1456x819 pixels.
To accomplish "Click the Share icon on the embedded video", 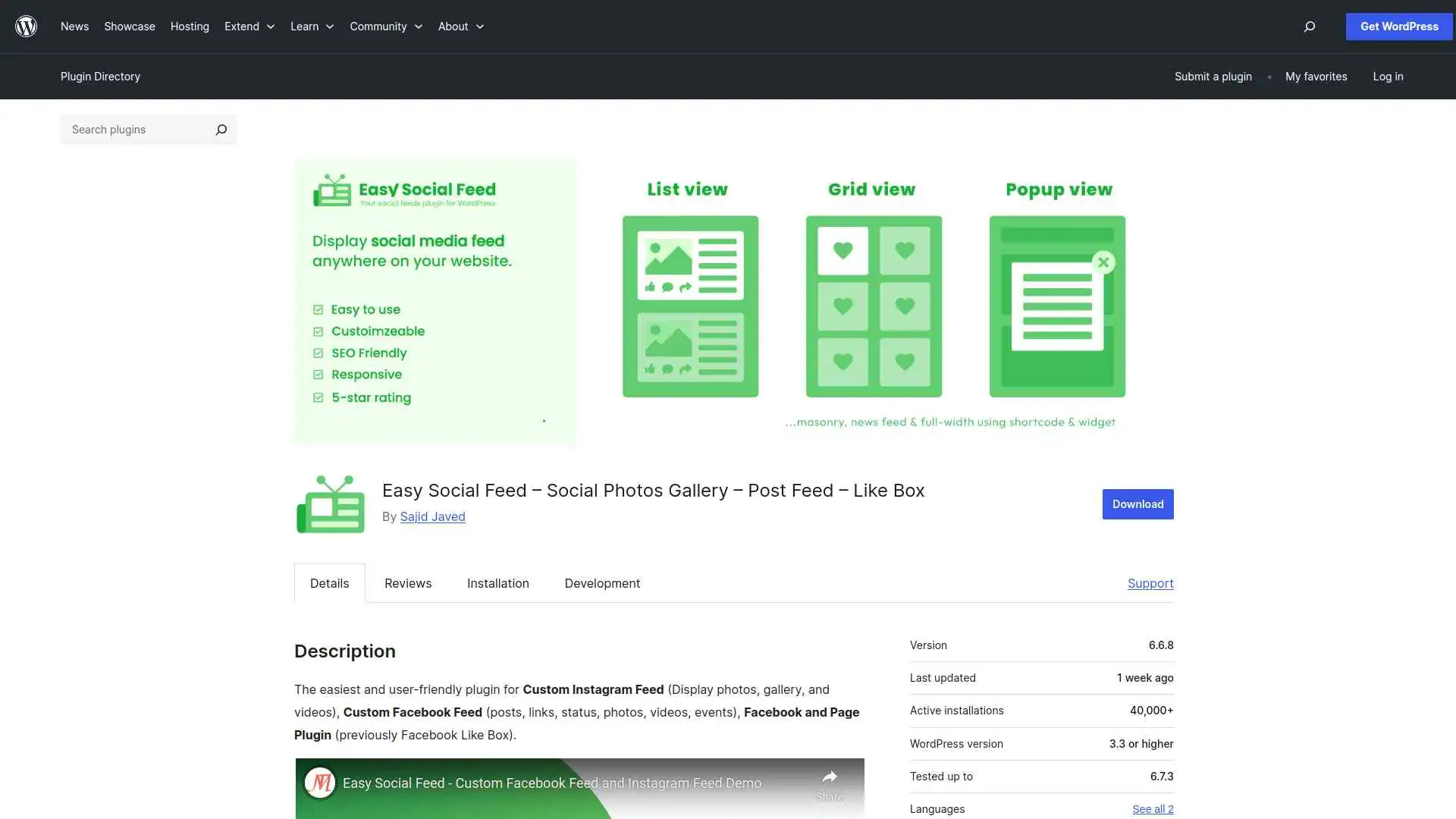I will tap(830, 778).
